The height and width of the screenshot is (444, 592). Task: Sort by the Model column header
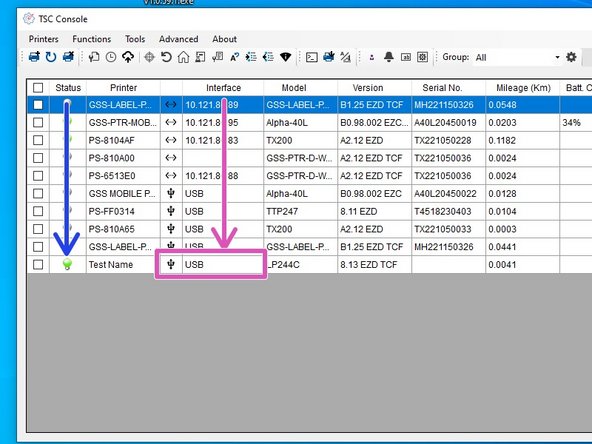point(294,88)
